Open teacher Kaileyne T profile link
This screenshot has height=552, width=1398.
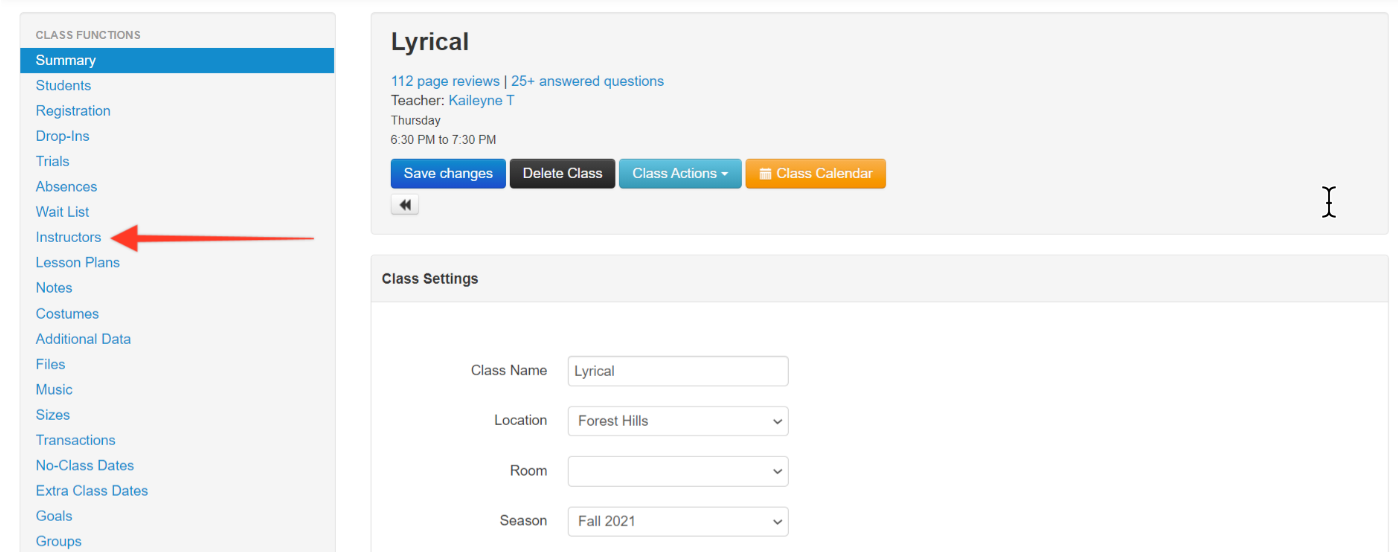tap(481, 100)
